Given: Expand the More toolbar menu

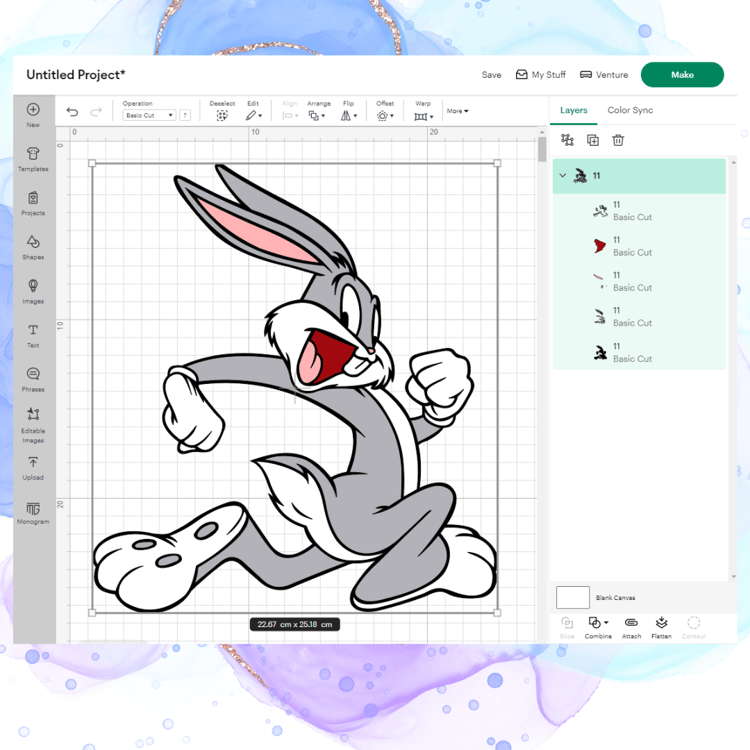Looking at the screenshot, I should pos(457,111).
